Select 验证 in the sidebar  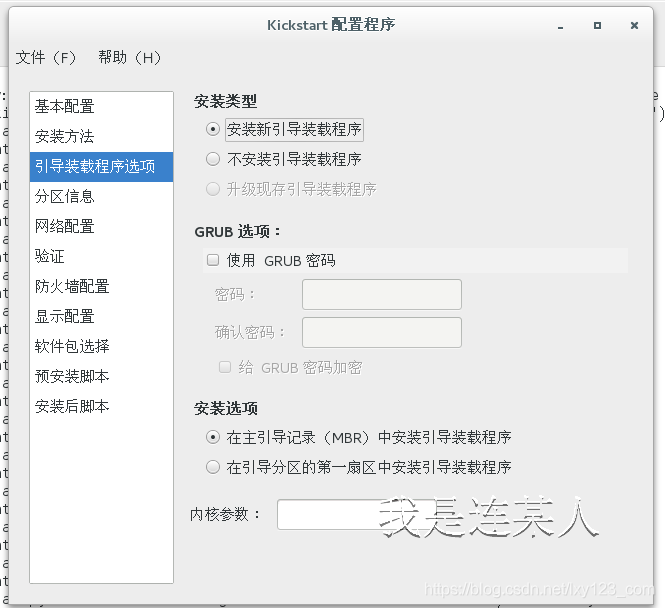coord(101,257)
